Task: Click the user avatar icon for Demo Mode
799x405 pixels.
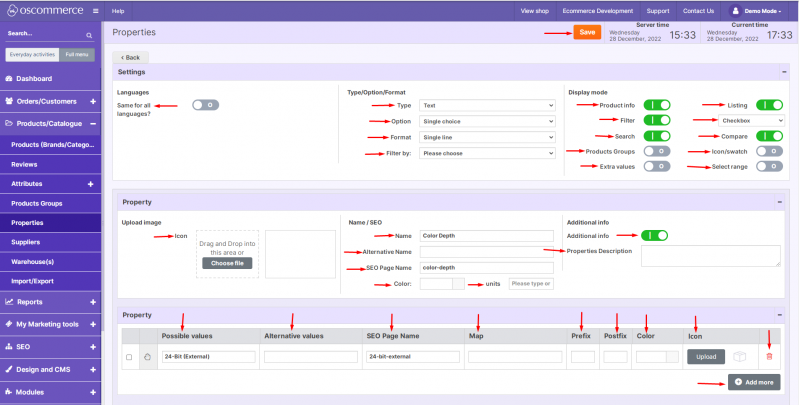Action: [x=735, y=10]
